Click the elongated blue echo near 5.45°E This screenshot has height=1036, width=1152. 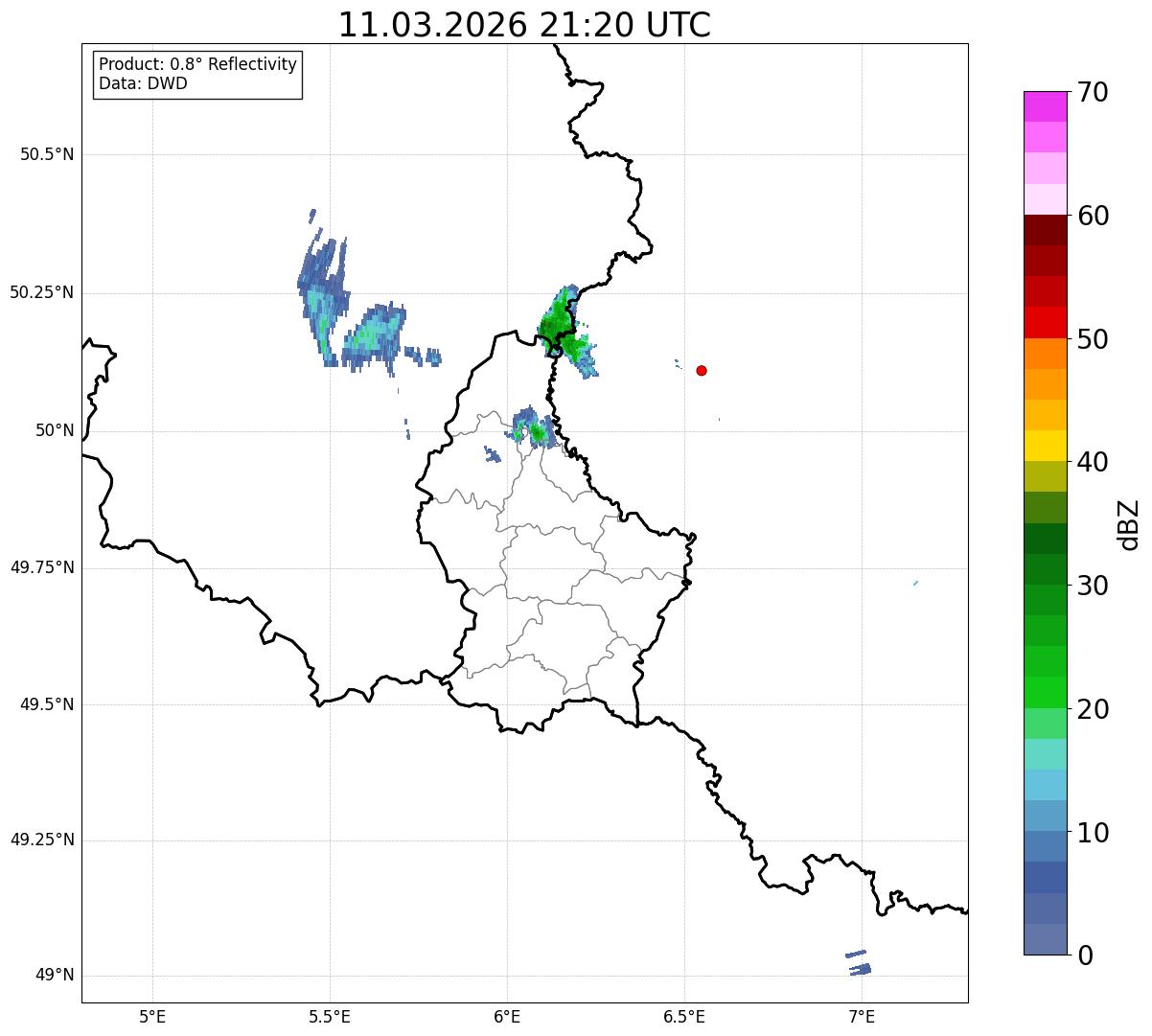click(x=322, y=286)
